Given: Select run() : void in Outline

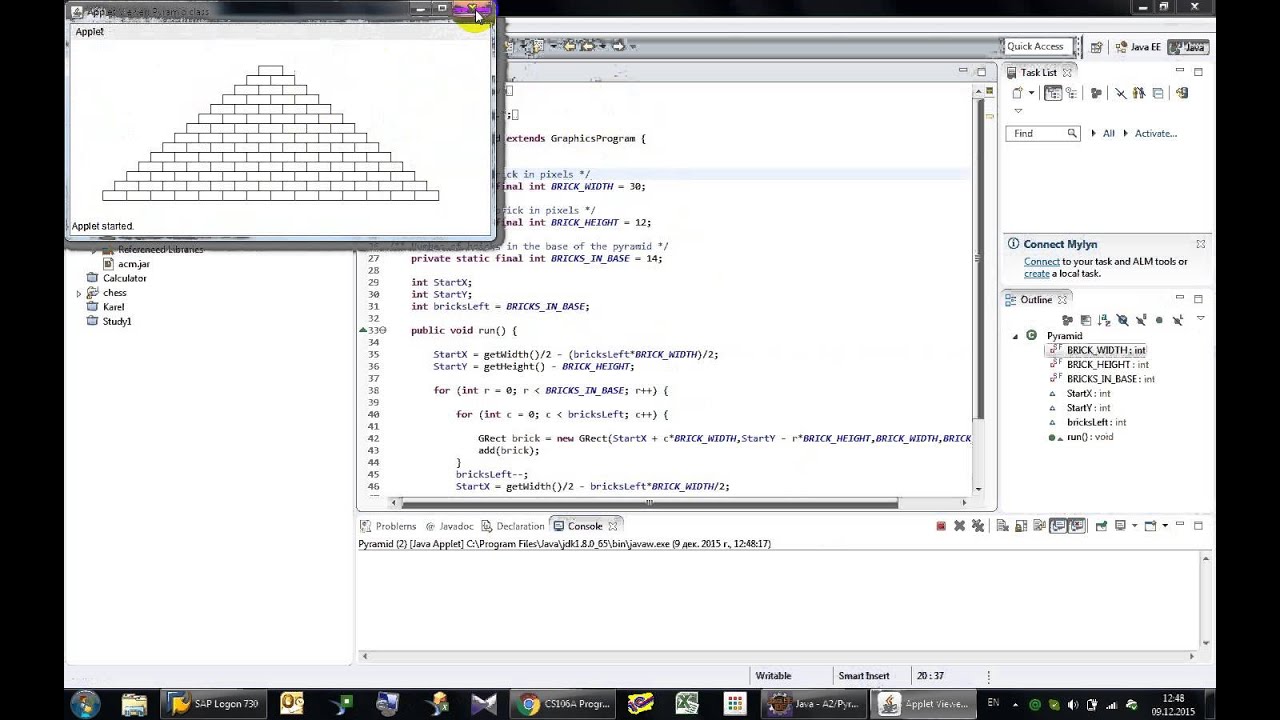Looking at the screenshot, I should [x=1089, y=437].
